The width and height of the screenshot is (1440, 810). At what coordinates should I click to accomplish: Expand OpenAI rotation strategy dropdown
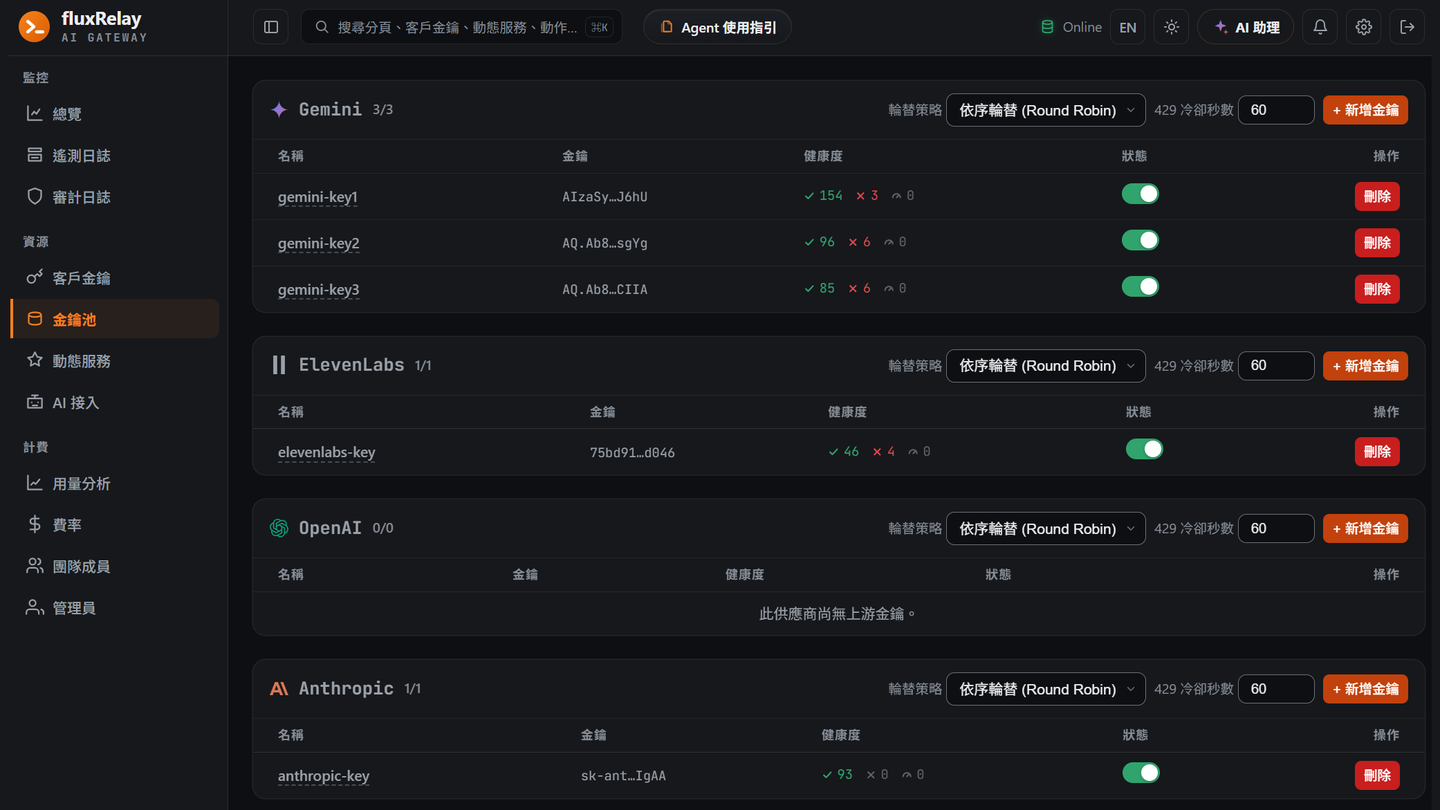pos(1046,528)
